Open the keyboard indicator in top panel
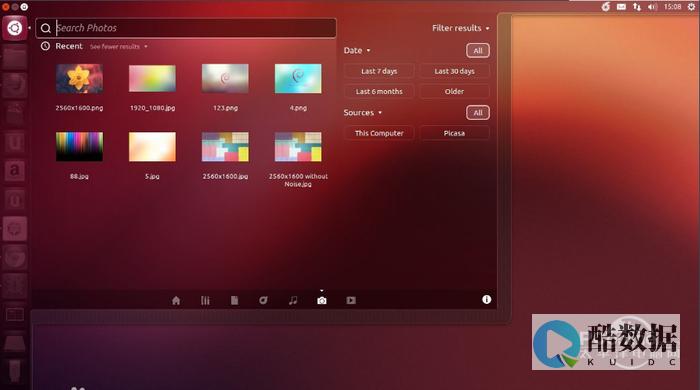 (x=621, y=7)
